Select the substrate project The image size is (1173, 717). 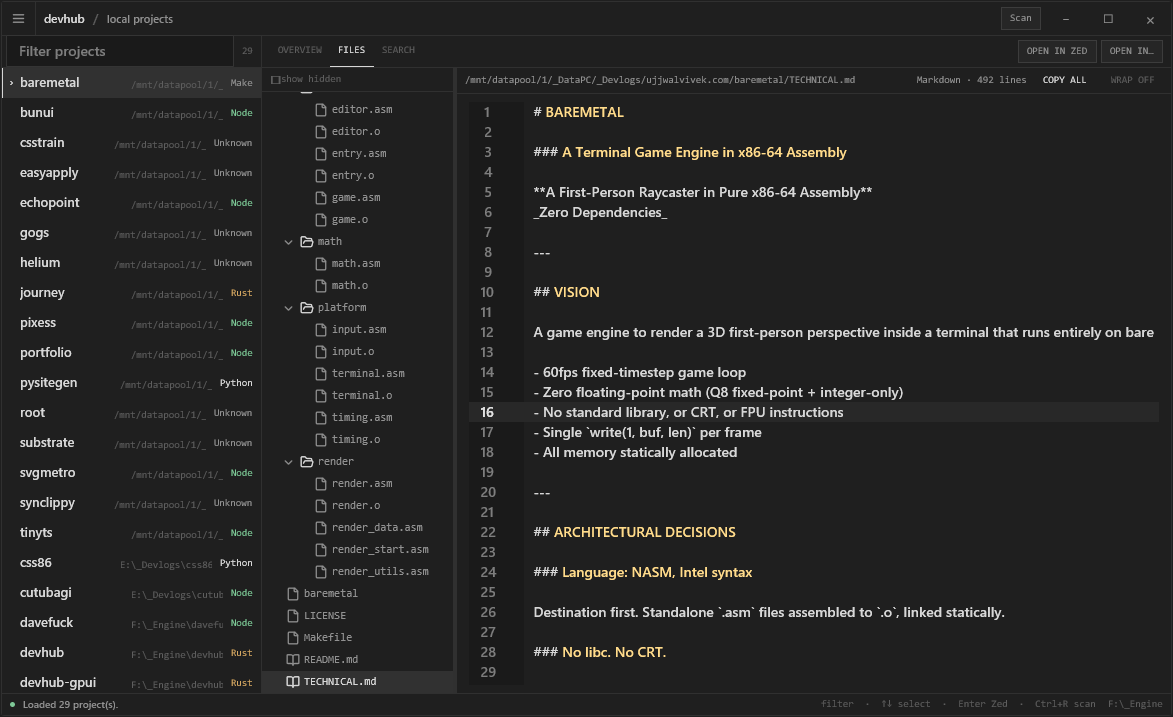131,442
